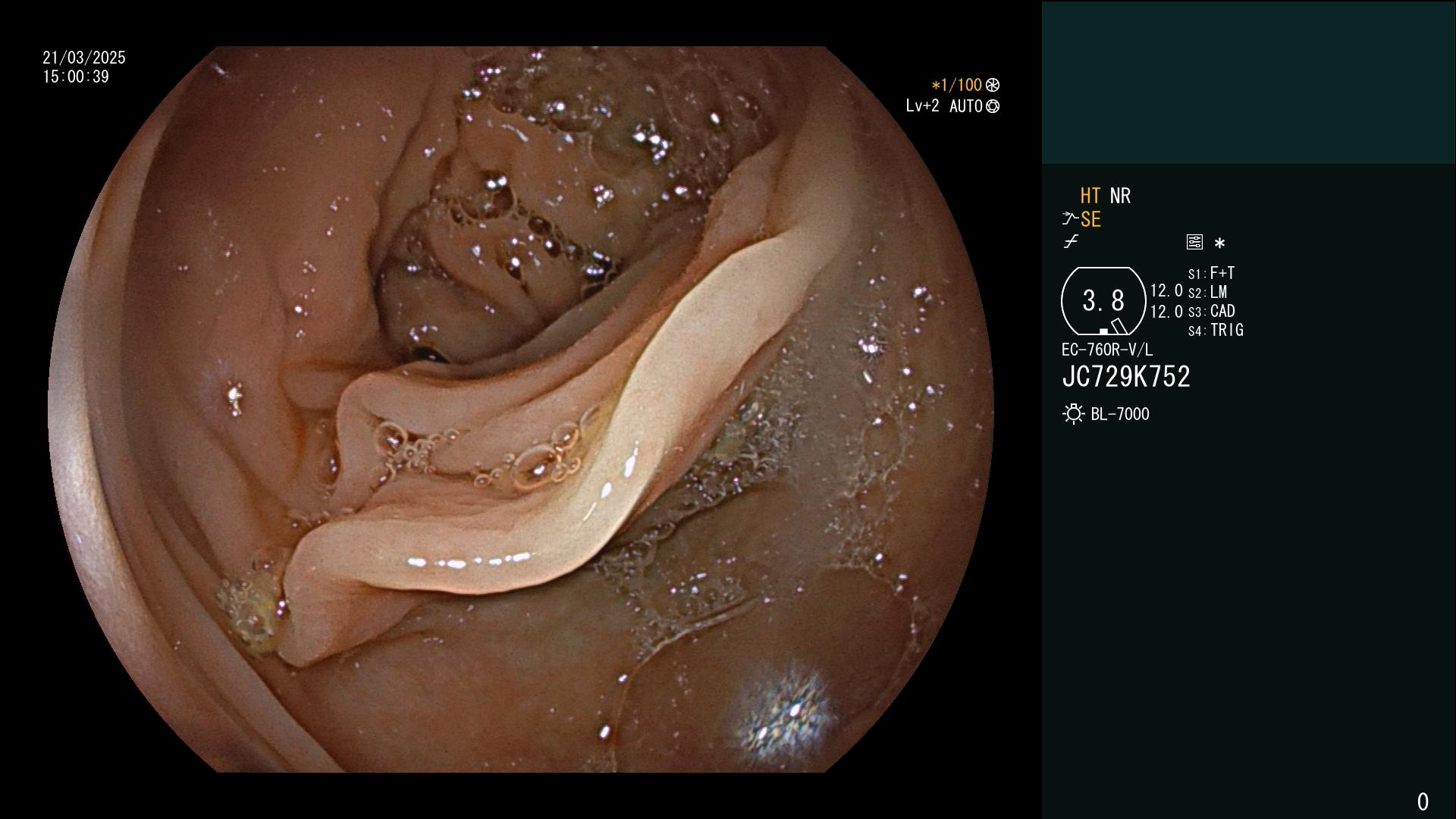The image size is (1456, 819).
Task: Click the tone curve icon below SE
Action: pyautogui.click(x=1071, y=242)
